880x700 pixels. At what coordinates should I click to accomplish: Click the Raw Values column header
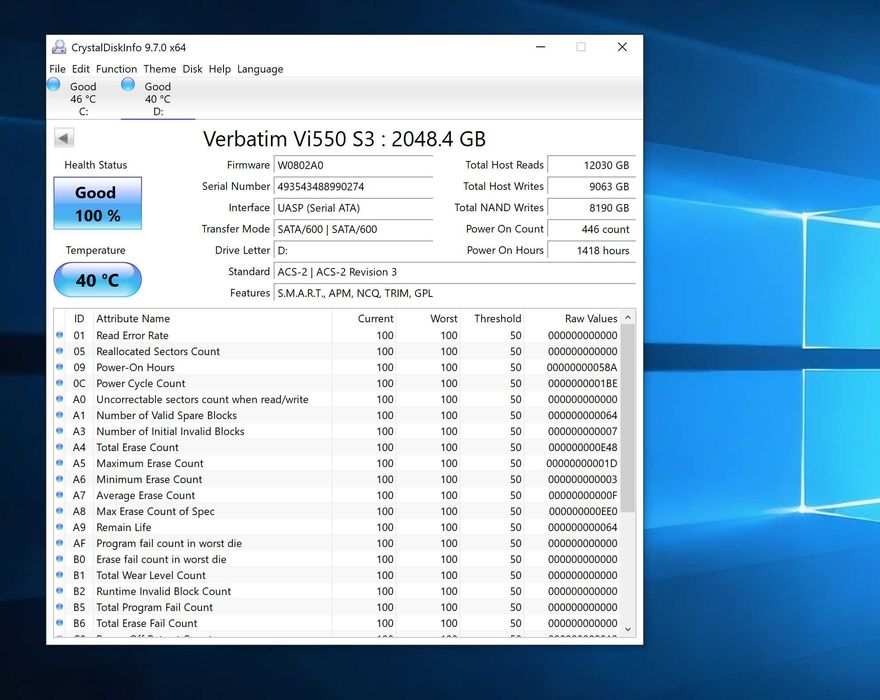point(572,318)
